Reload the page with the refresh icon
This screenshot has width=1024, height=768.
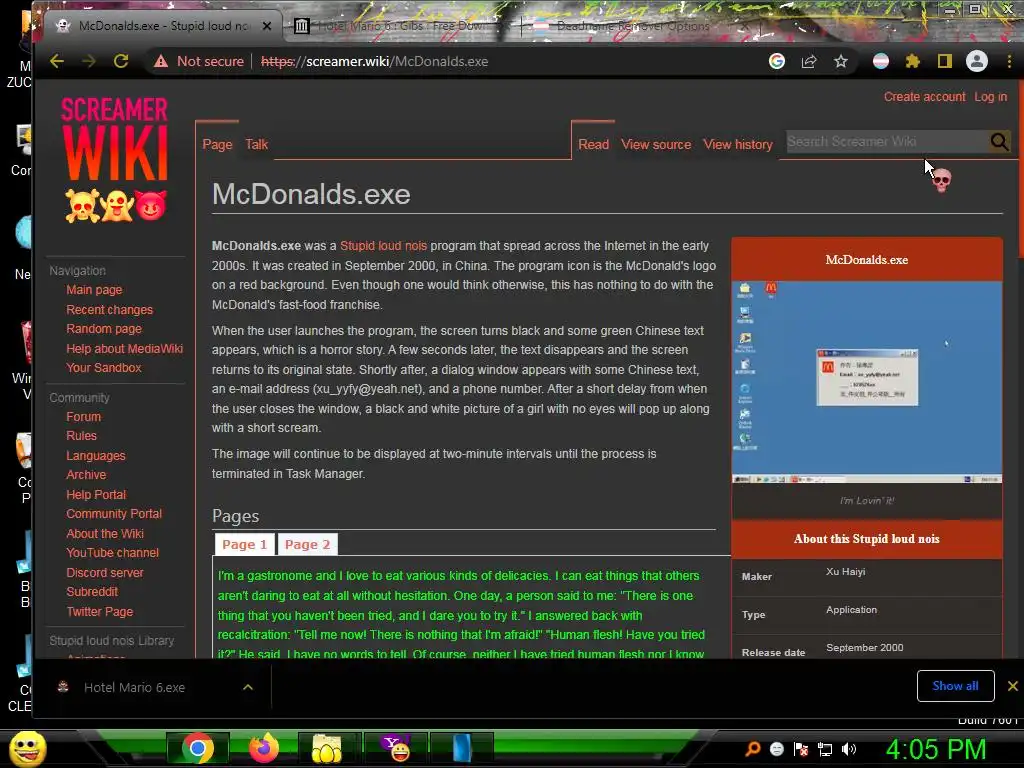tap(121, 61)
